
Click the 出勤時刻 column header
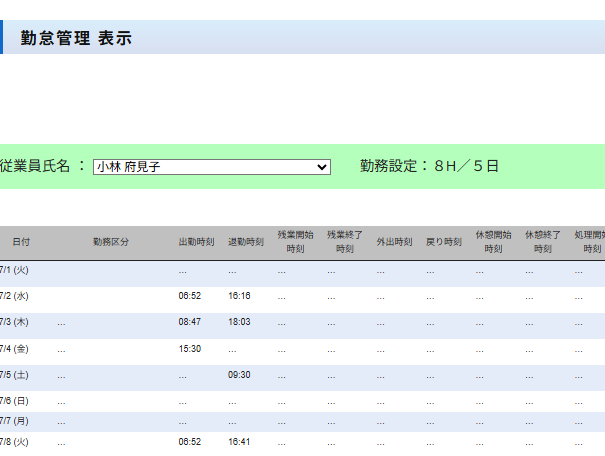[x=196, y=242]
